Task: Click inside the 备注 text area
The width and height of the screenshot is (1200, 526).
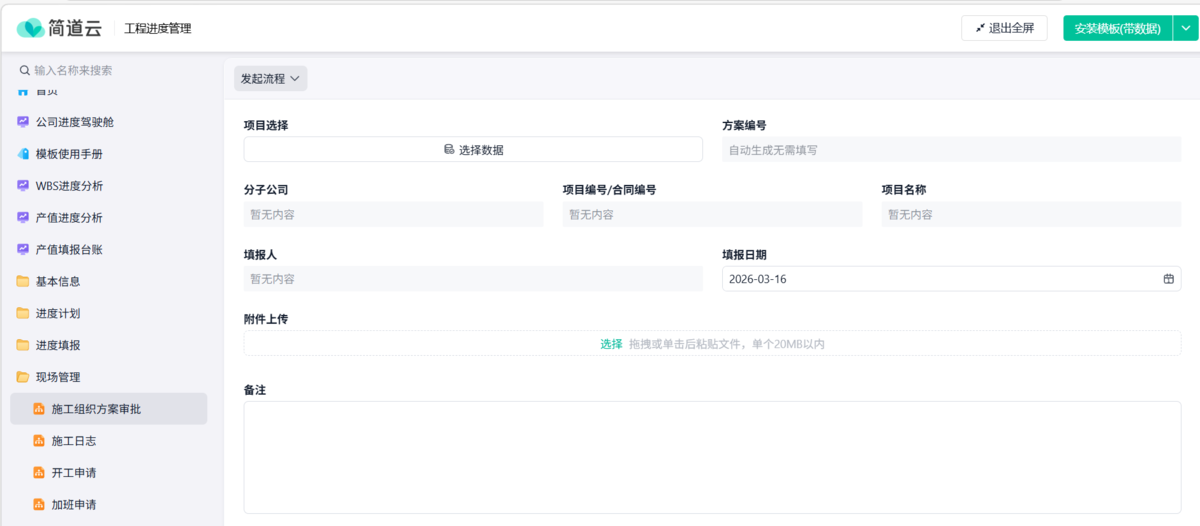Action: pos(712,457)
